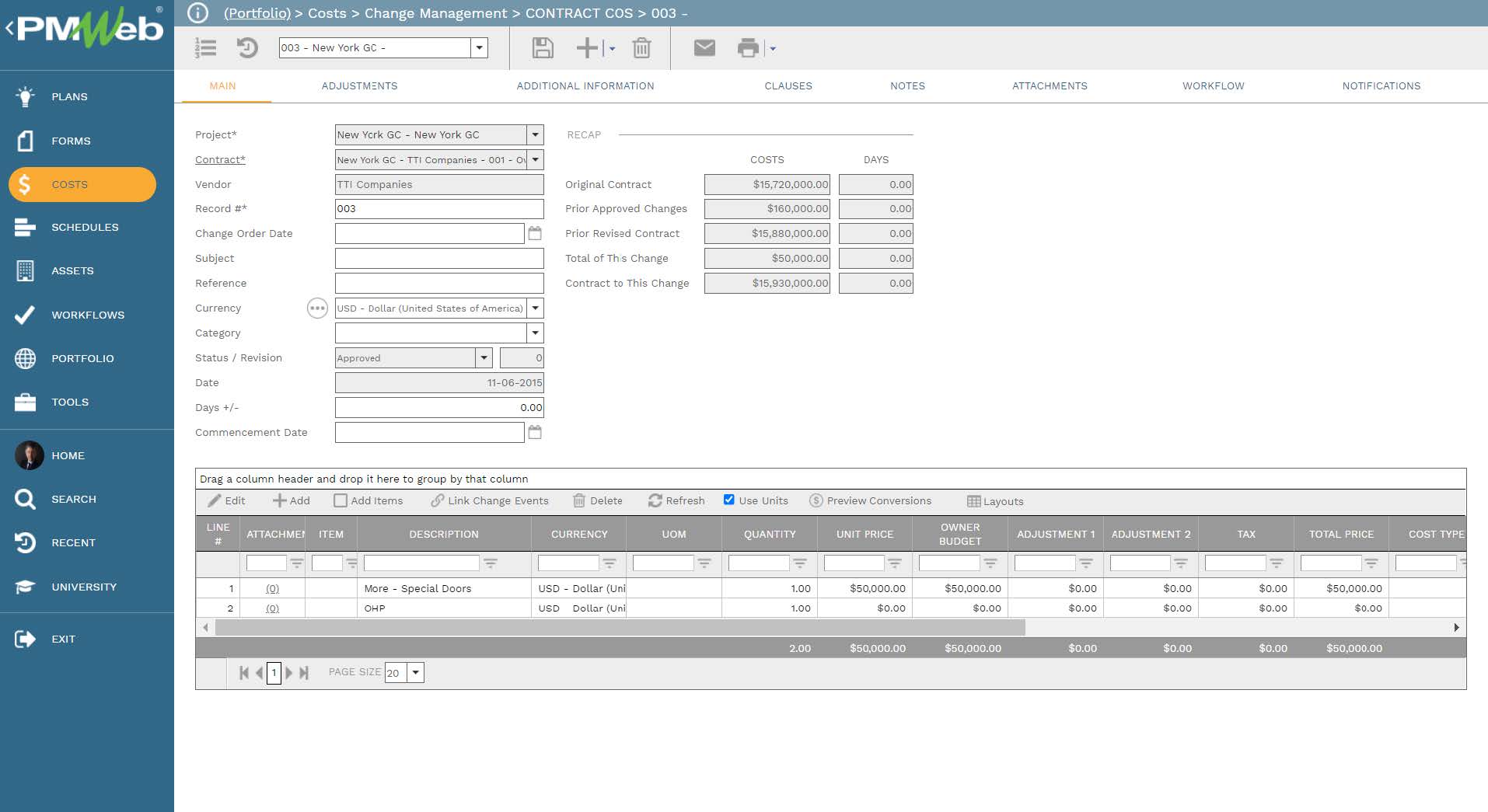Click Preview Conversions button
The width and height of the screenshot is (1488, 812).
[870, 500]
